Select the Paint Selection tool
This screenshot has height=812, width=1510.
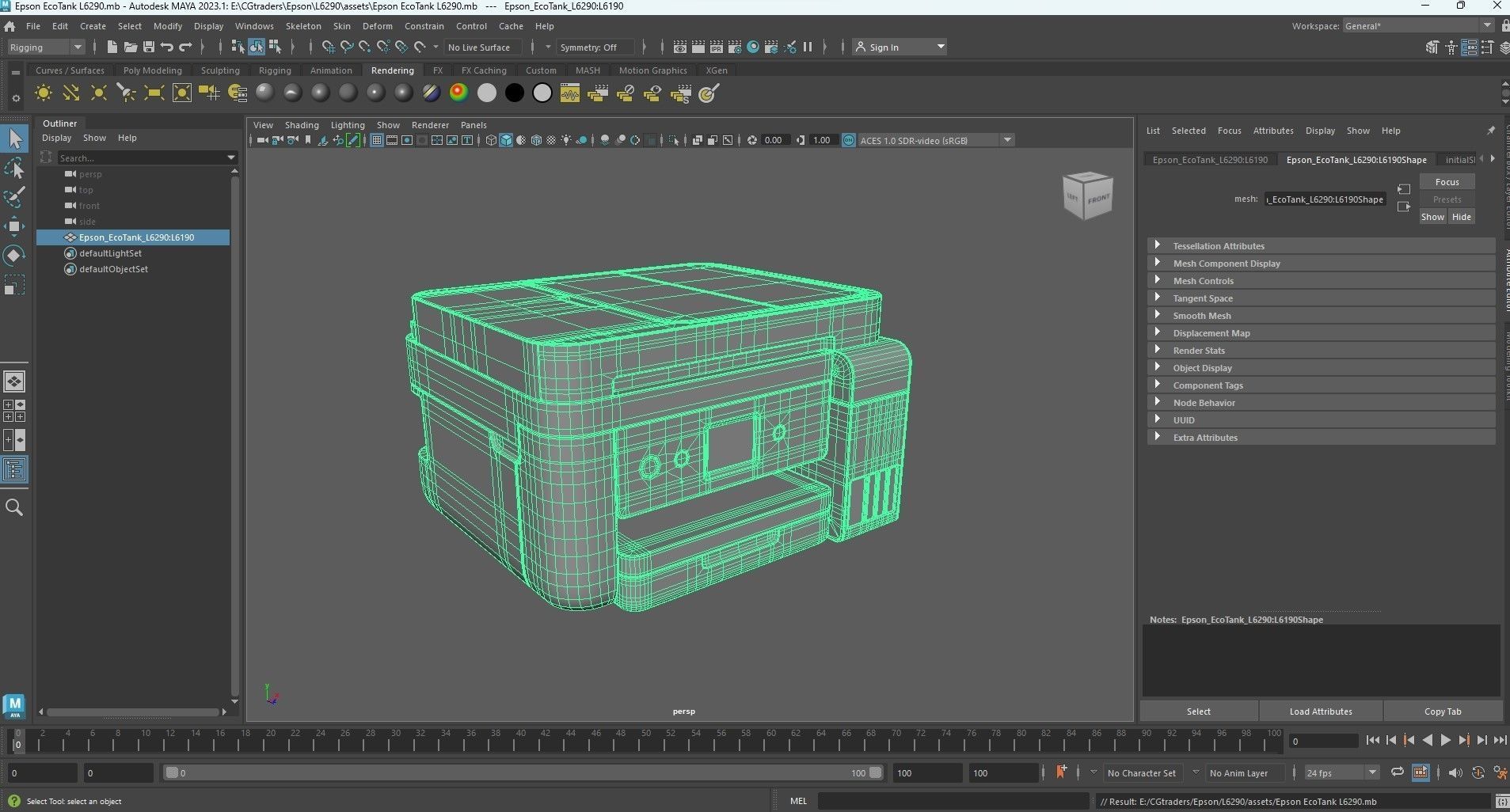(x=14, y=197)
